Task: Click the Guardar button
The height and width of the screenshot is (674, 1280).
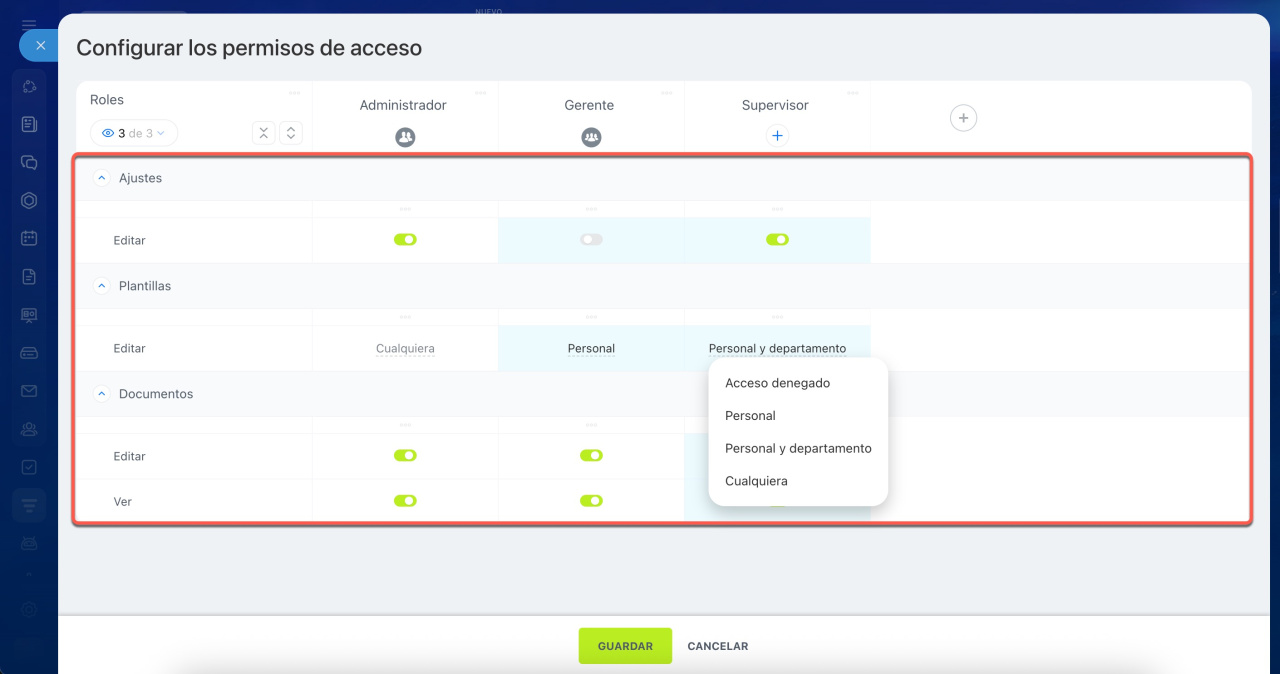Action: click(x=625, y=646)
